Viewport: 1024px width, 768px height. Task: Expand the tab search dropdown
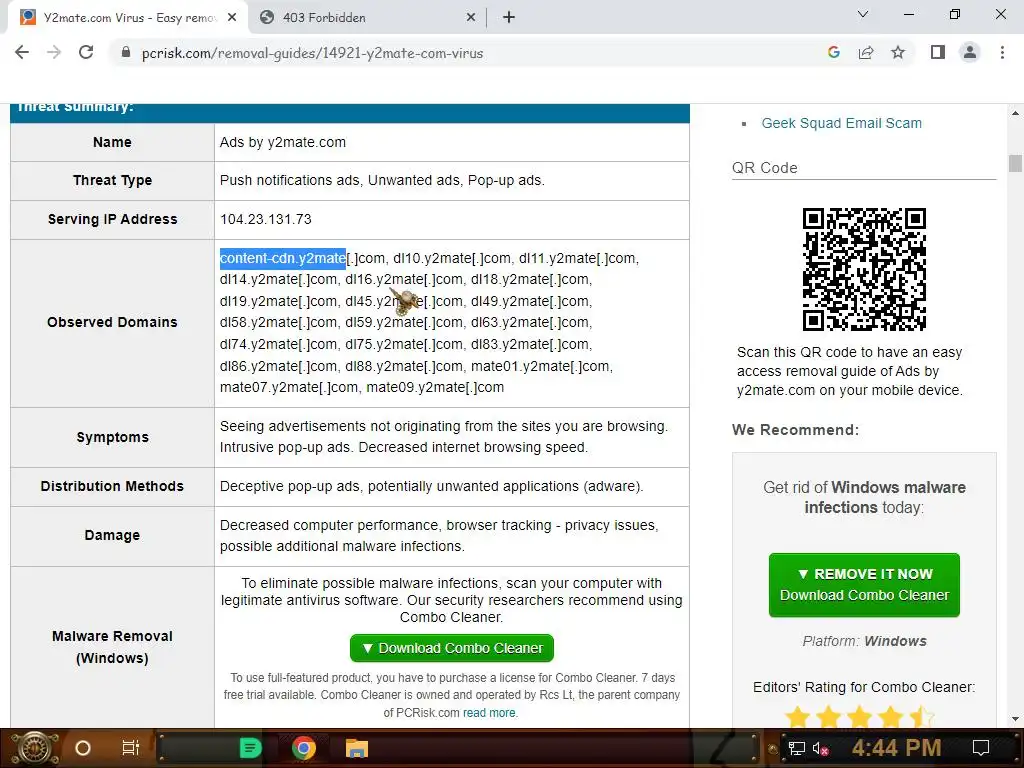[x=863, y=14]
